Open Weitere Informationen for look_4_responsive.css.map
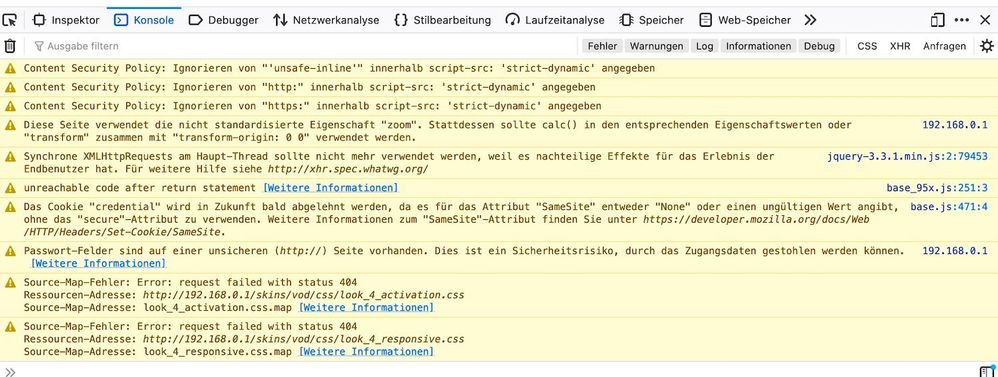This screenshot has width=998, height=377. click(366, 352)
